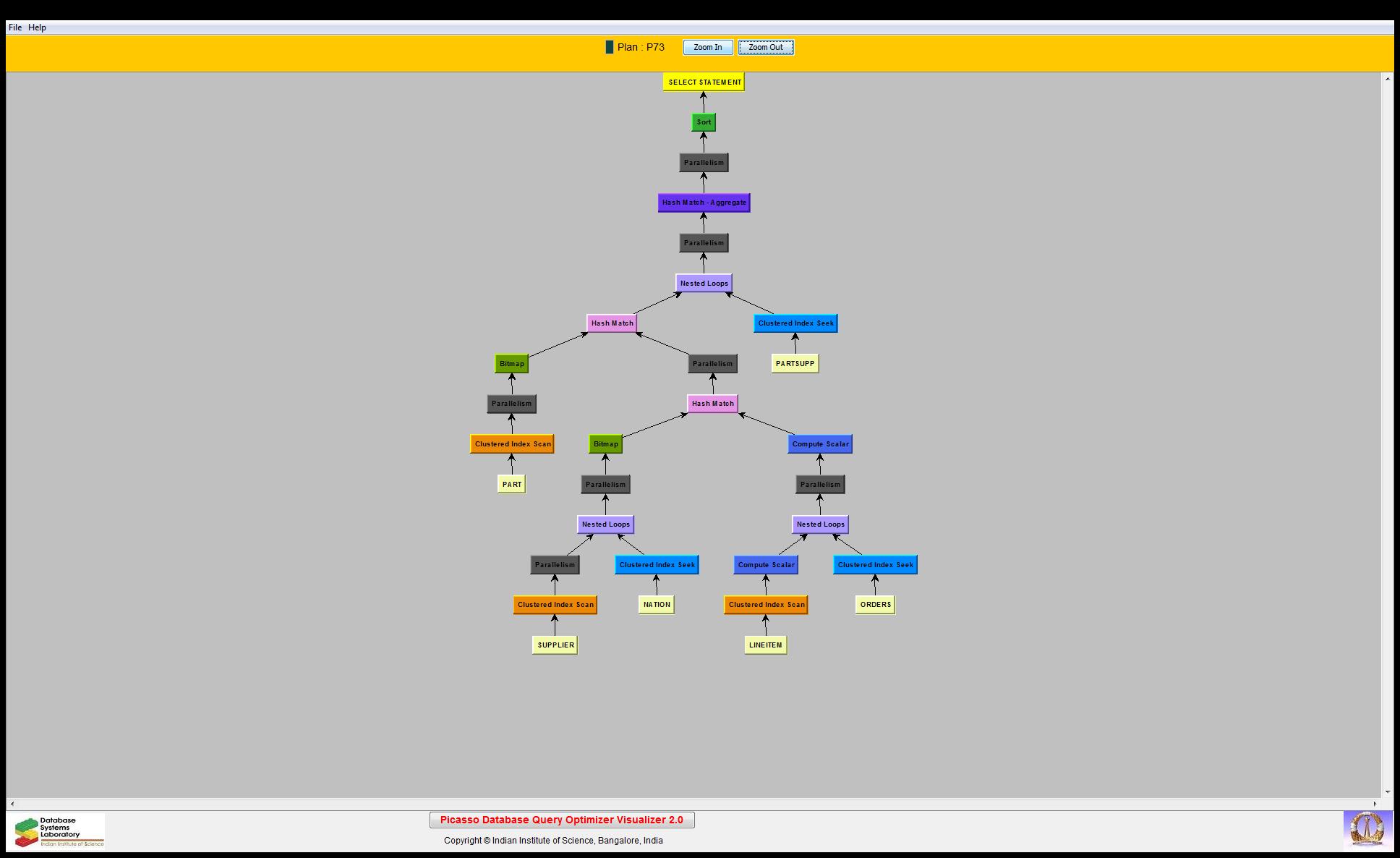Click the Indian Institute of Science emblem
The width and height of the screenshot is (1400, 858).
[1367, 830]
